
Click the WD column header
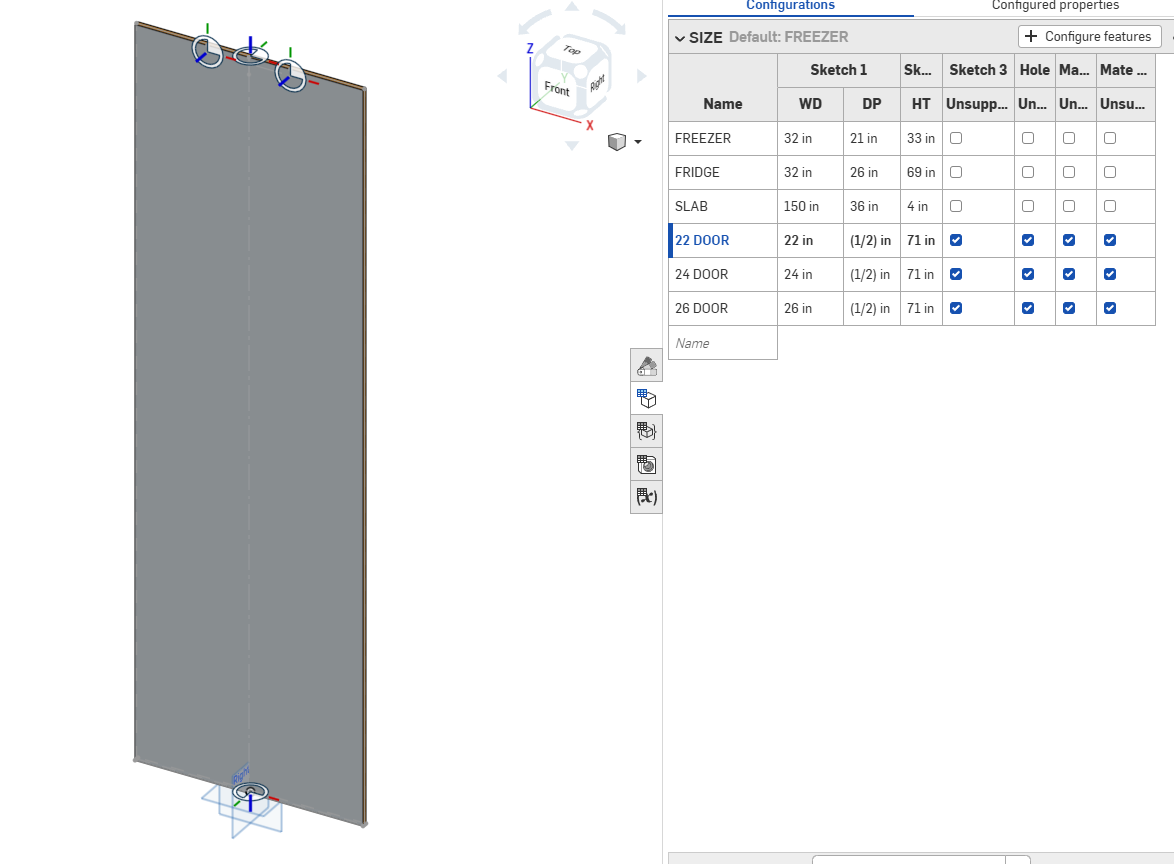[810, 104]
